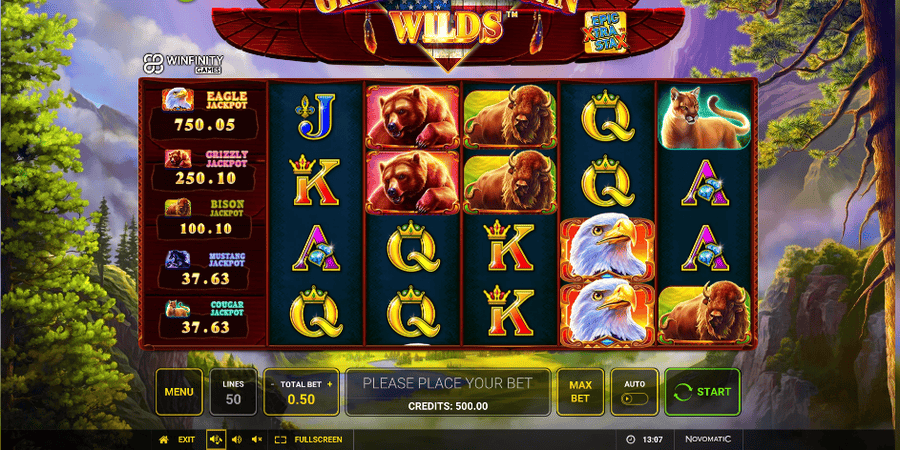Click the Cougar Jackpot icon
Screen dimensions: 900x450
pyautogui.click(x=178, y=309)
